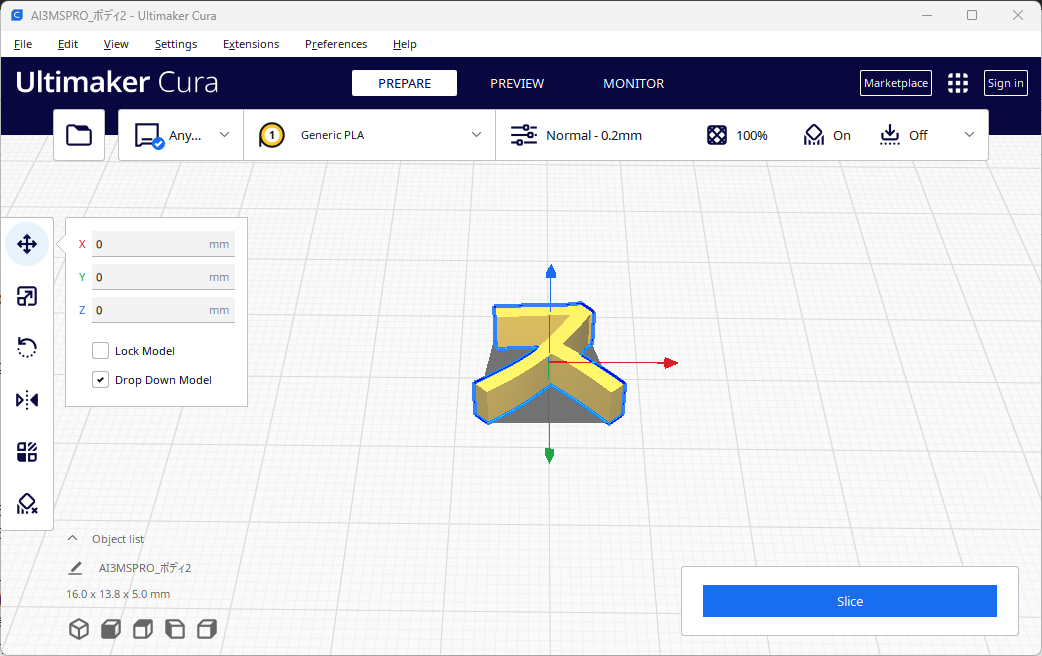Switch to the PREPARE stage
This screenshot has width=1042, height=656.
coord(404,83)
